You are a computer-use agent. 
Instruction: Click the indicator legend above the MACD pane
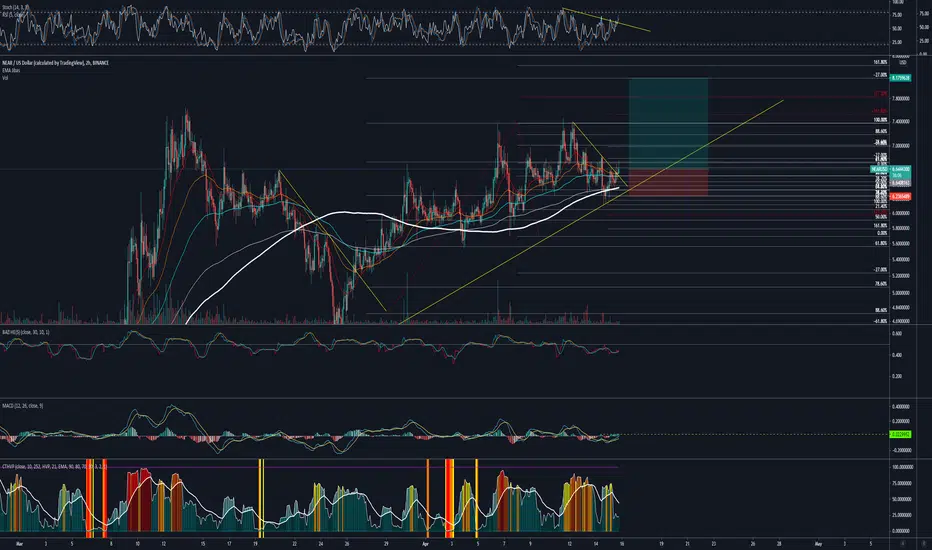(x=26, y=332)
